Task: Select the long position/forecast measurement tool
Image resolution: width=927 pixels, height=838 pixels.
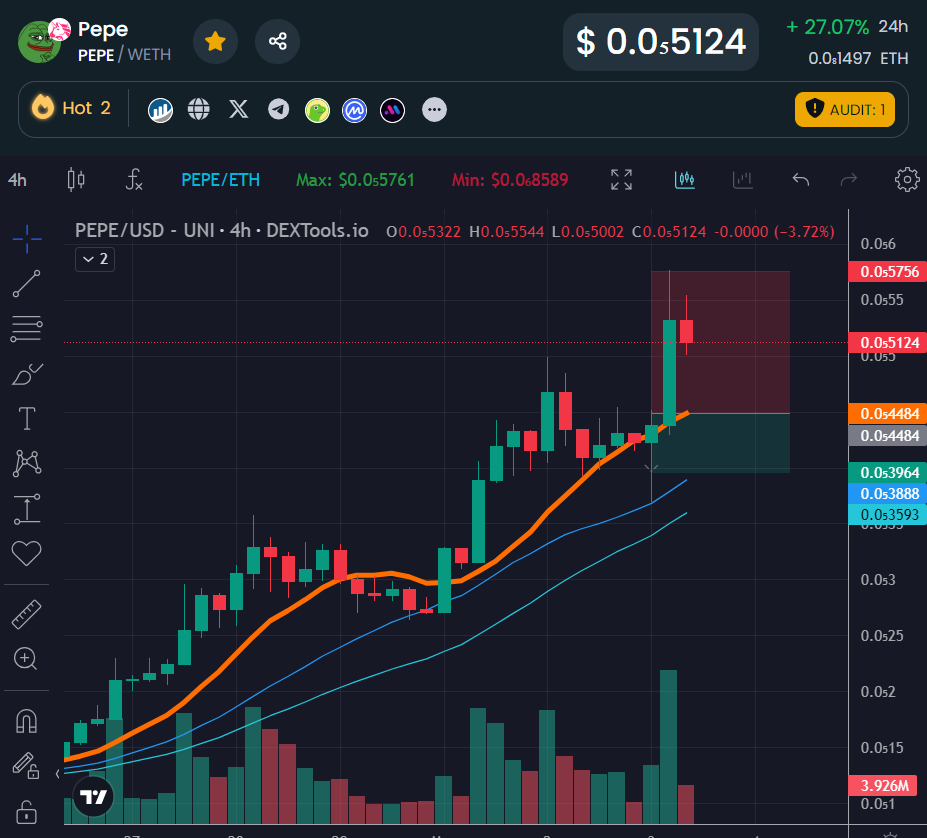Action: coord(27,509)
